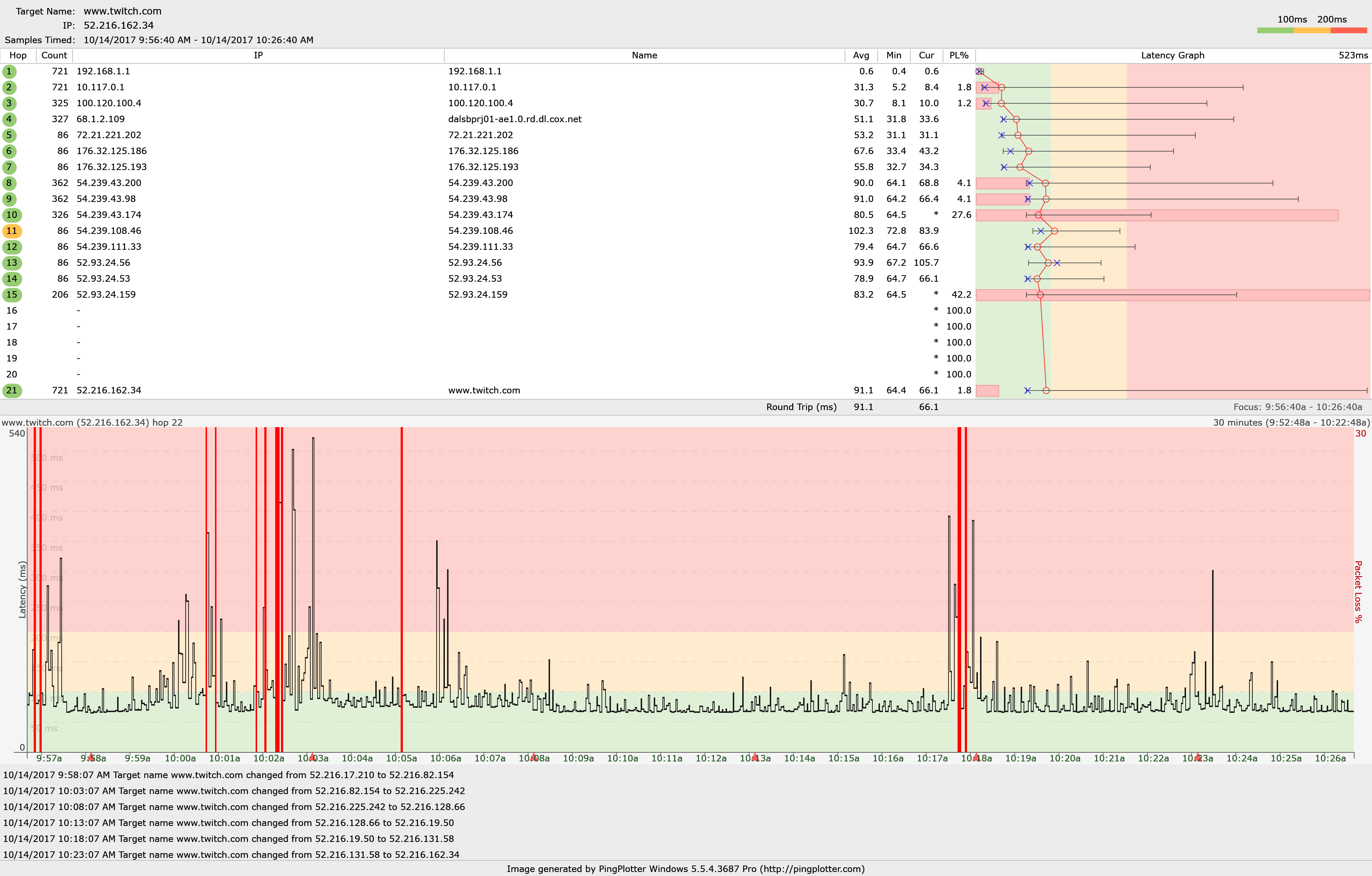Click the www.twitch.com name in hop 21 row
This screenshot has width=1372, height=876.
tap(484, 391)
